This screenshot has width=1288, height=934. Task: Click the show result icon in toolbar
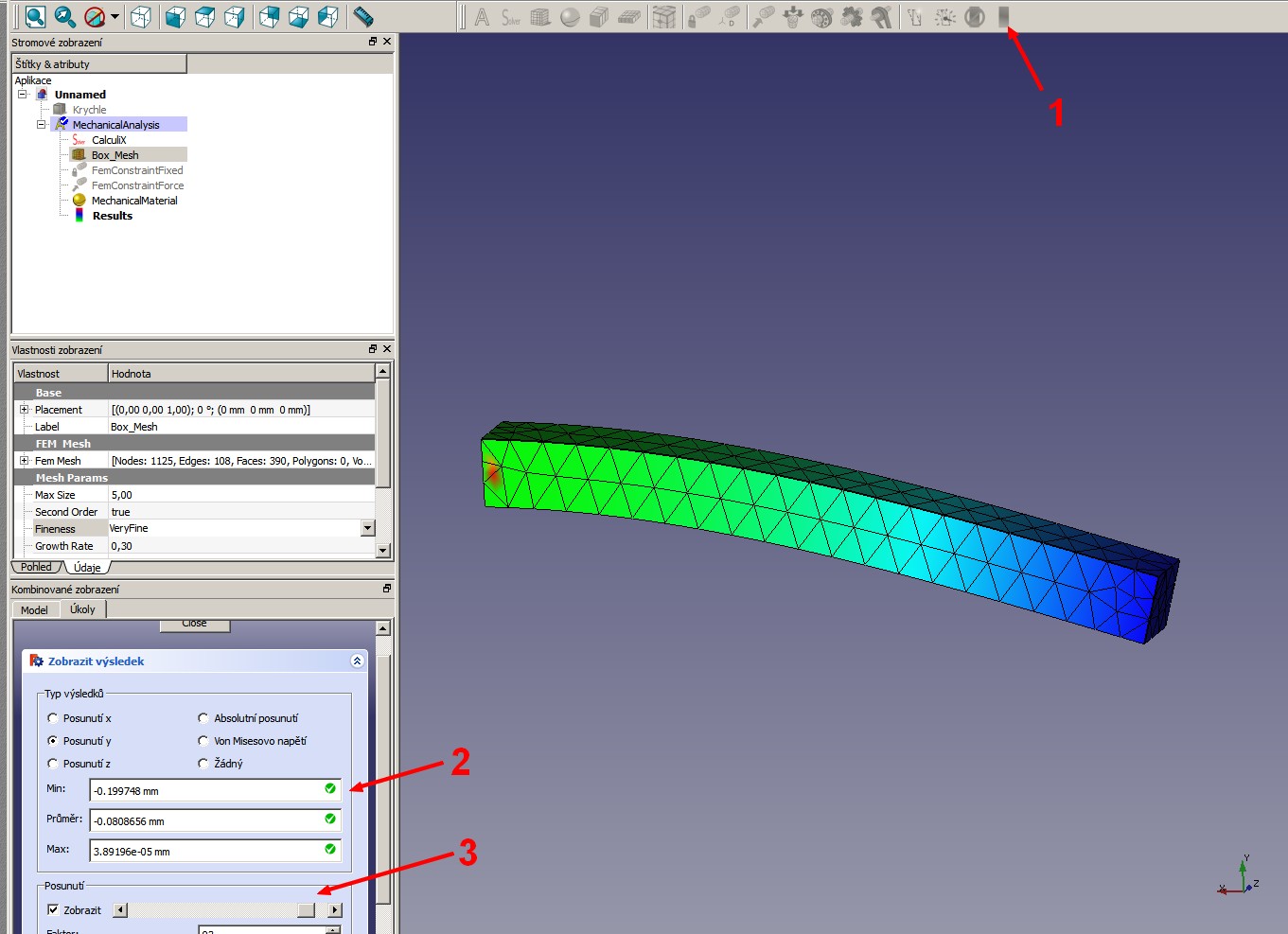coord(1004,16)
